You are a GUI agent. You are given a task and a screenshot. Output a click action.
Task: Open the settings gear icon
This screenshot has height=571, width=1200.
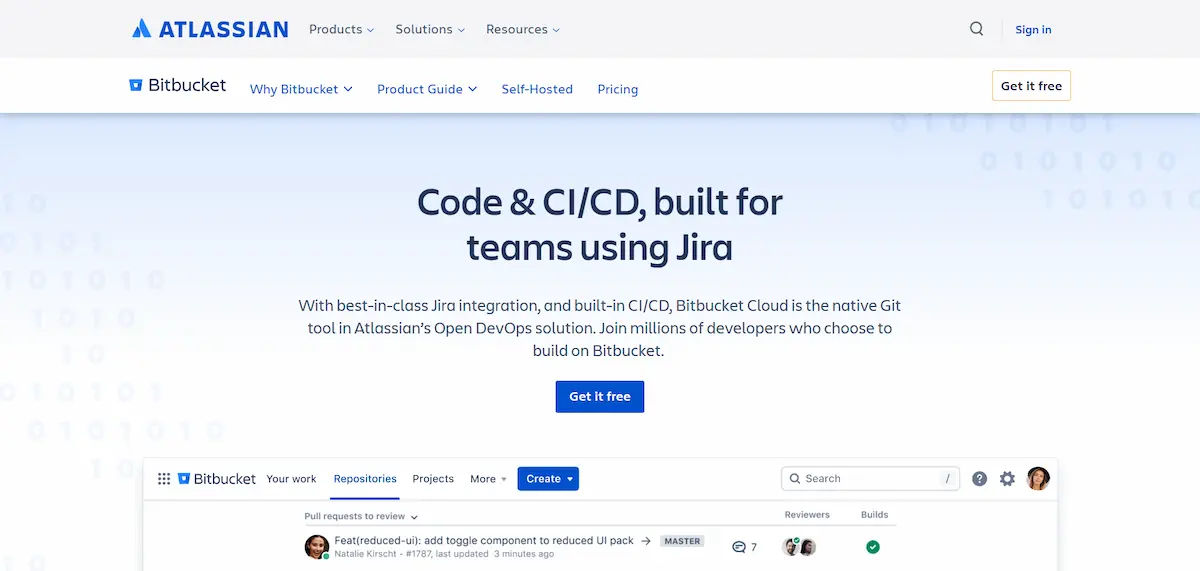(1007, 479)
